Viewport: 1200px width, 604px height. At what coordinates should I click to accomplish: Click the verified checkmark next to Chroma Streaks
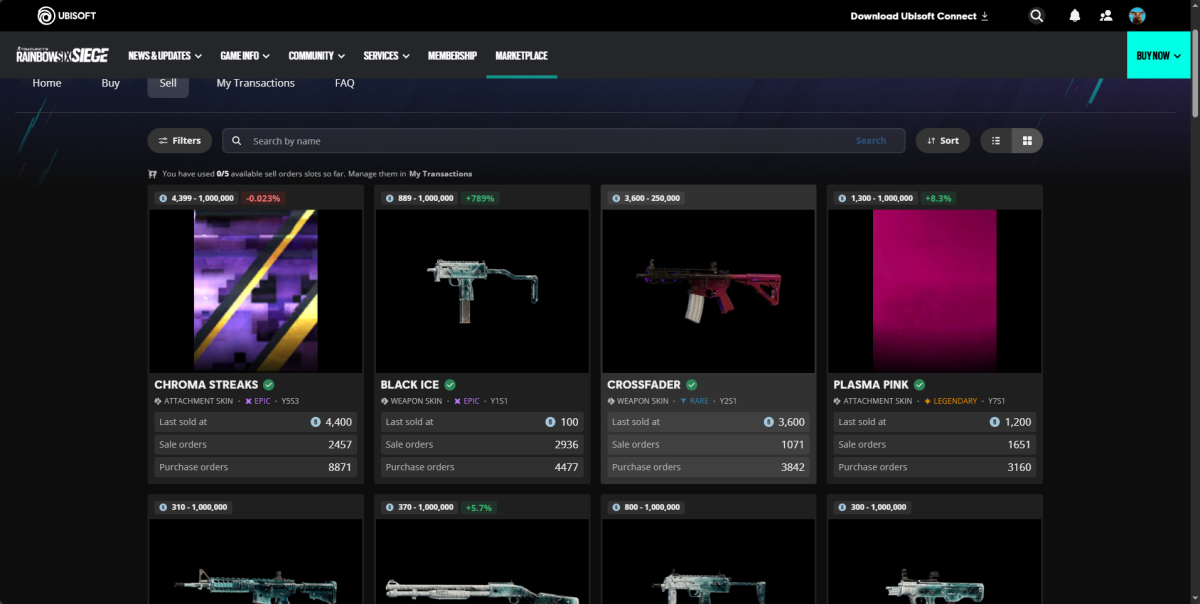269,385
